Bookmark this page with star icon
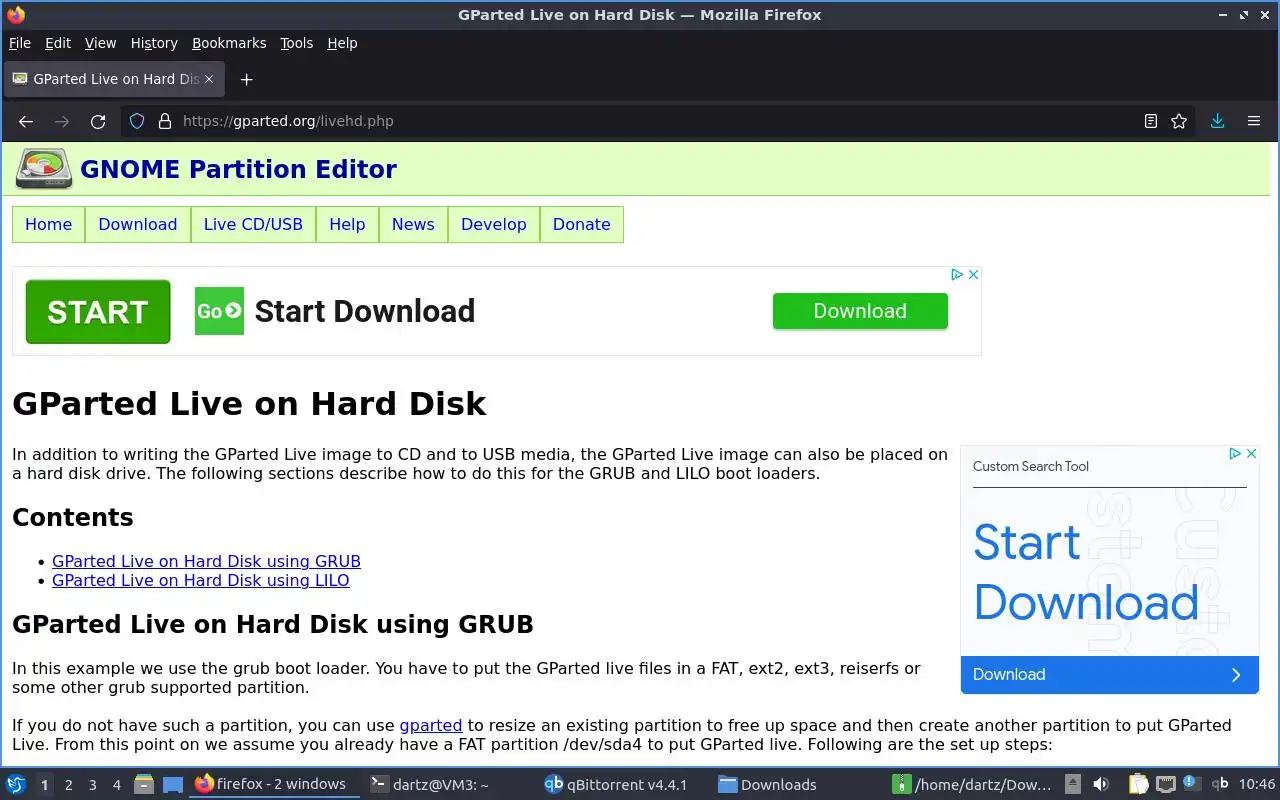The image size is (1280, 800). click(x=1179, y=121)
